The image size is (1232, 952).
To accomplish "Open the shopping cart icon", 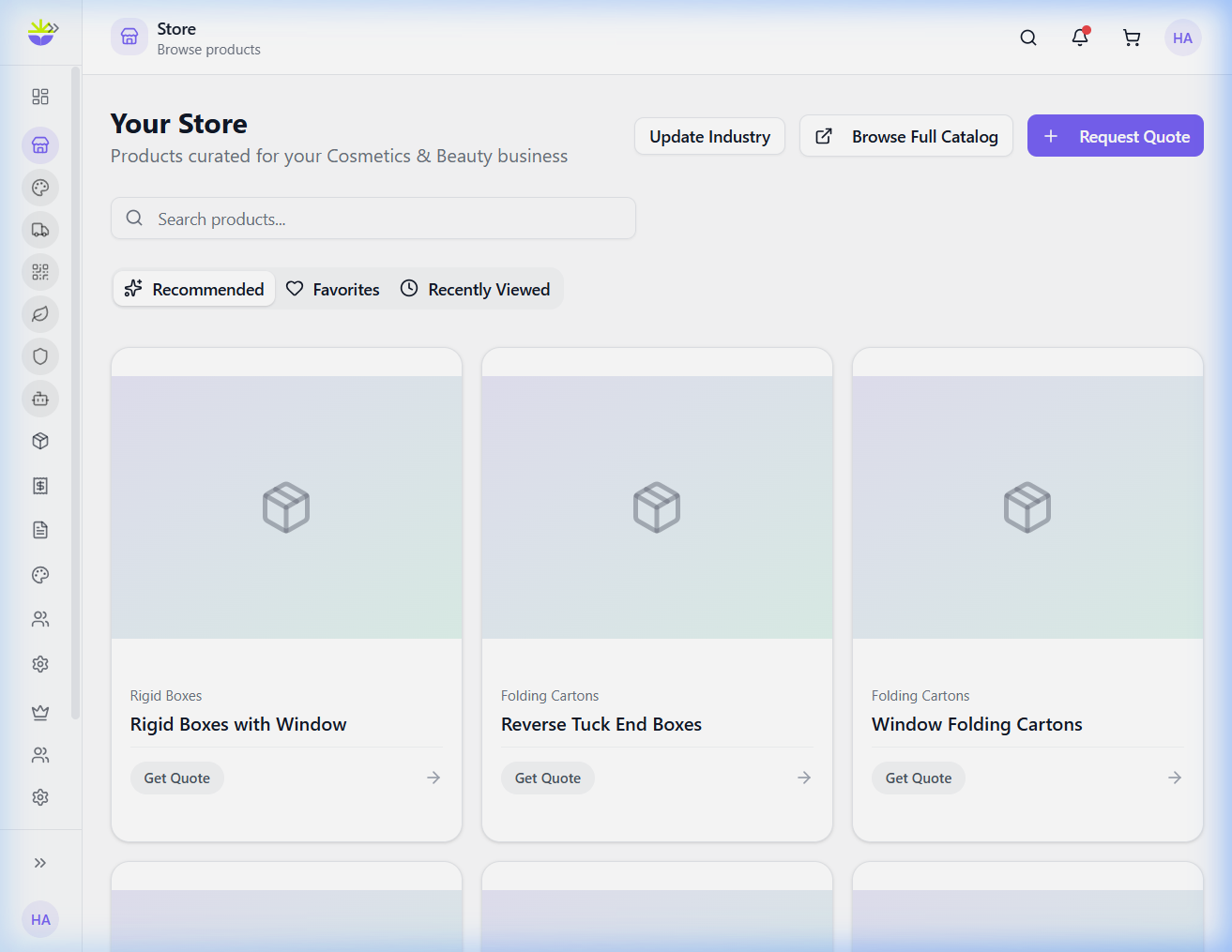I will pyautogui.click(x=1132, y=38).
